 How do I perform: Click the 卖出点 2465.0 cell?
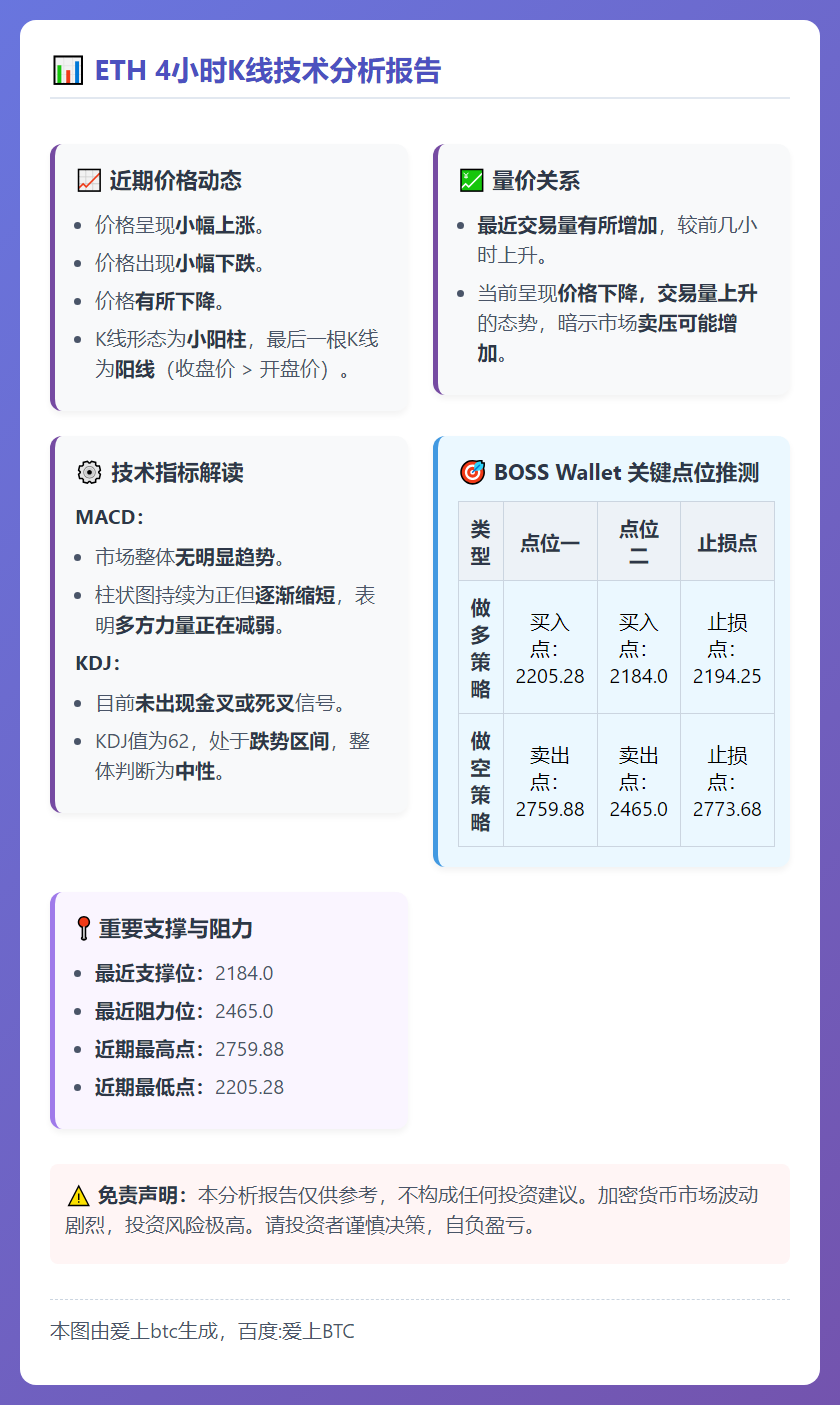point(639,780)
